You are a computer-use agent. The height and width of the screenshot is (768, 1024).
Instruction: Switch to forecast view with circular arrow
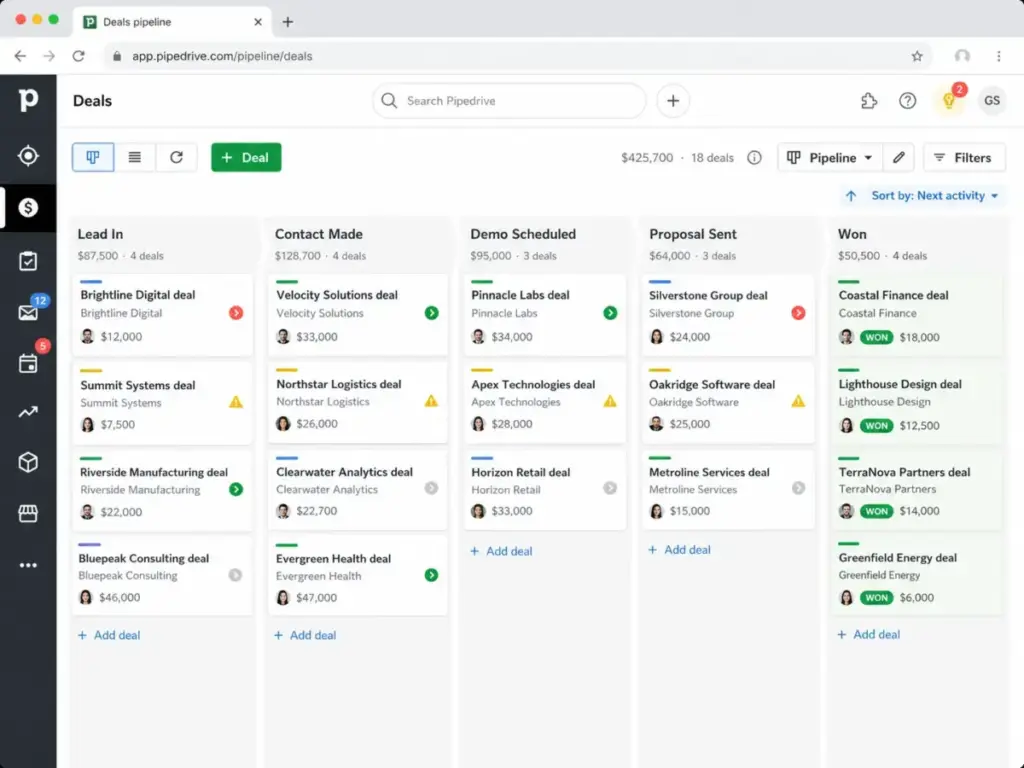pyautogui.click(x=176, y=157)
